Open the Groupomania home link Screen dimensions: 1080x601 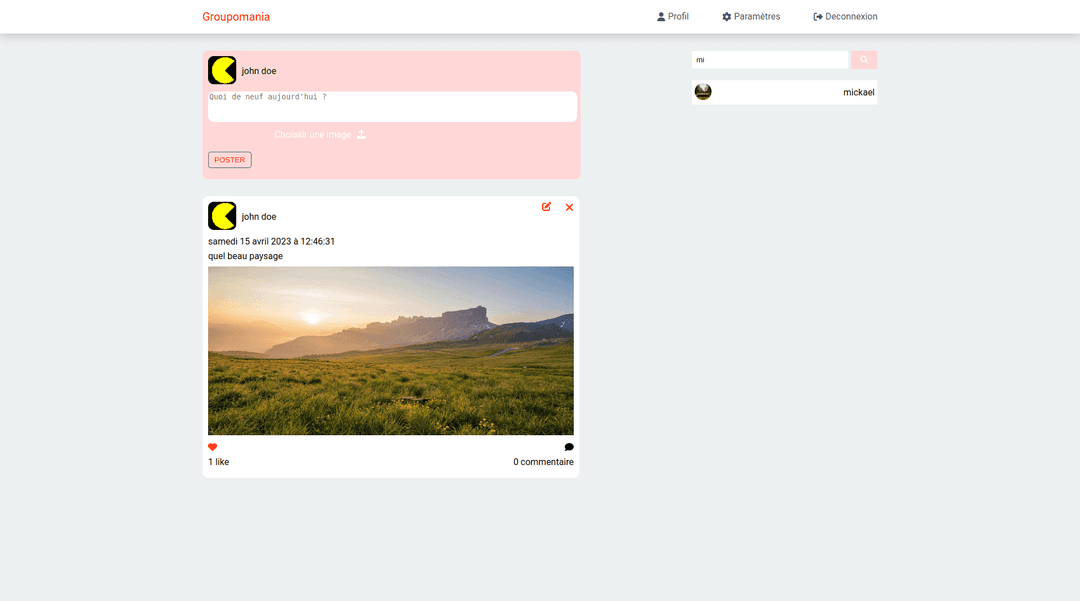(236, 17)
